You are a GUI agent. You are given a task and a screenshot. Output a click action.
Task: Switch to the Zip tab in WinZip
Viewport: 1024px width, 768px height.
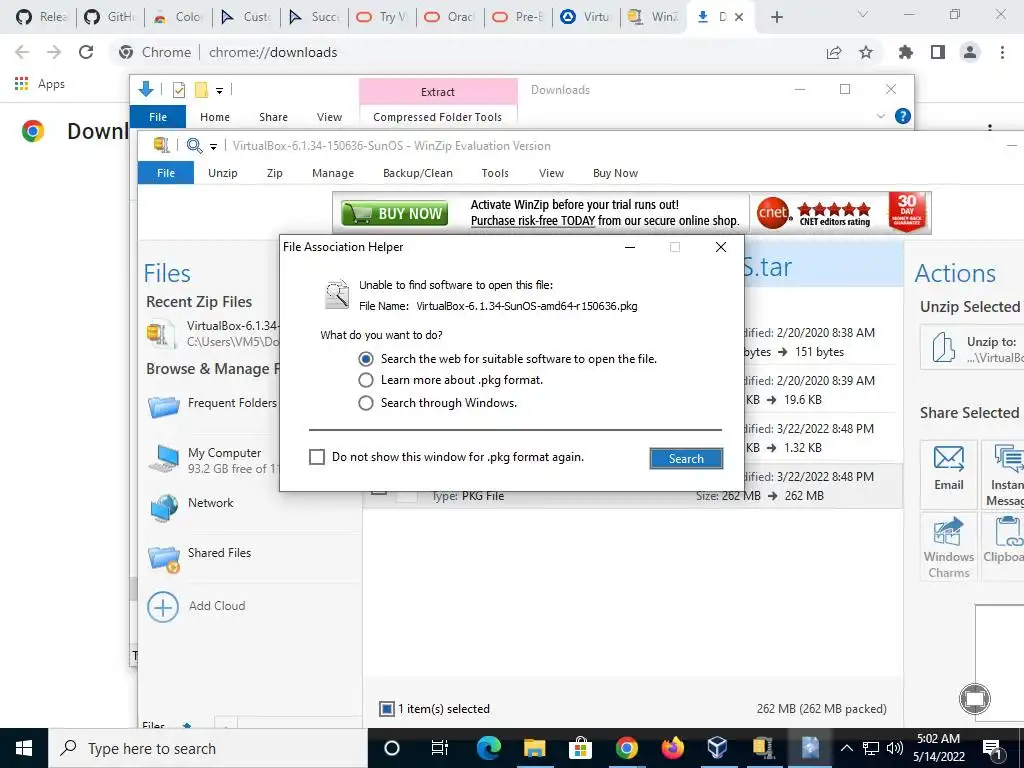(274, 173)
